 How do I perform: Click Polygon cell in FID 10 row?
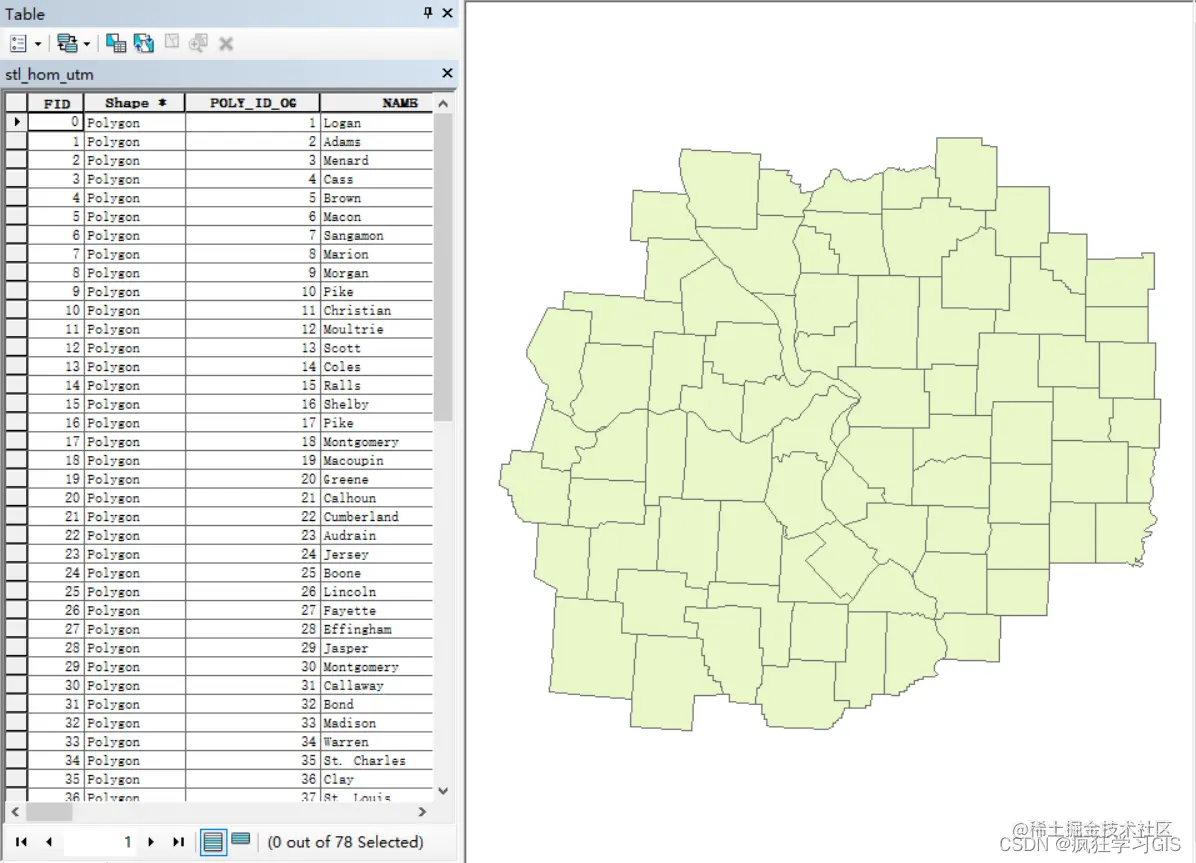click(134, 311)
